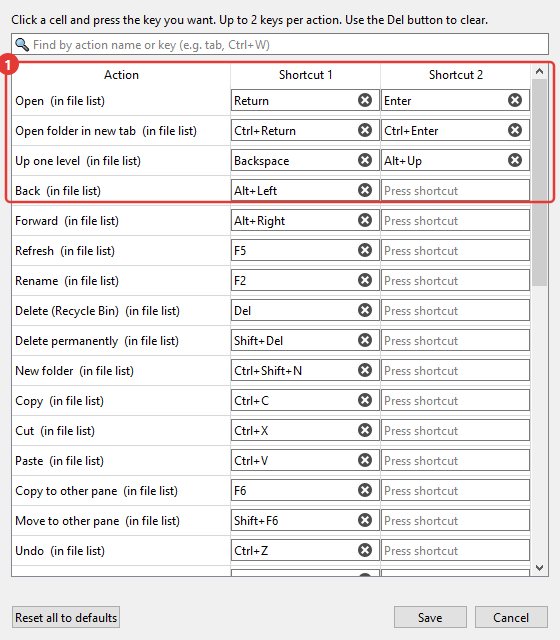This screenshot has height=640, width=560.
Task: Click the Reset all to defaults button
Action: coord(66,618)
